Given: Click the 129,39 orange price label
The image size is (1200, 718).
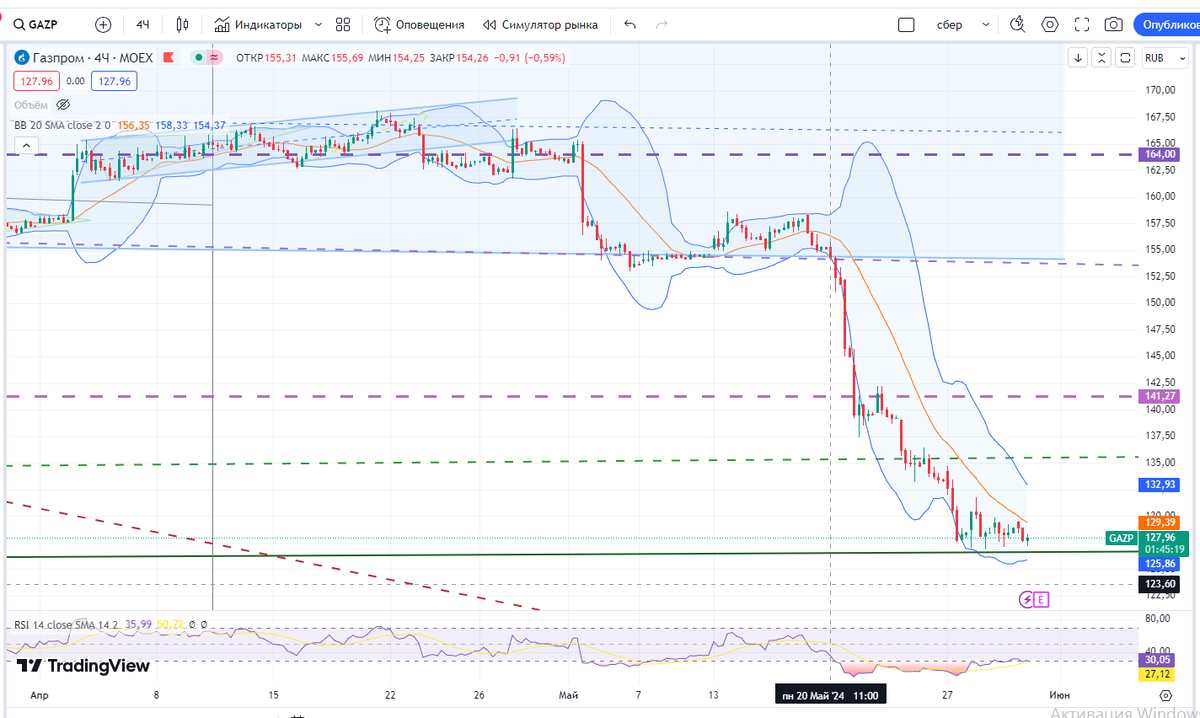Looking at the screenshot, I should [x=1161, y=522].
